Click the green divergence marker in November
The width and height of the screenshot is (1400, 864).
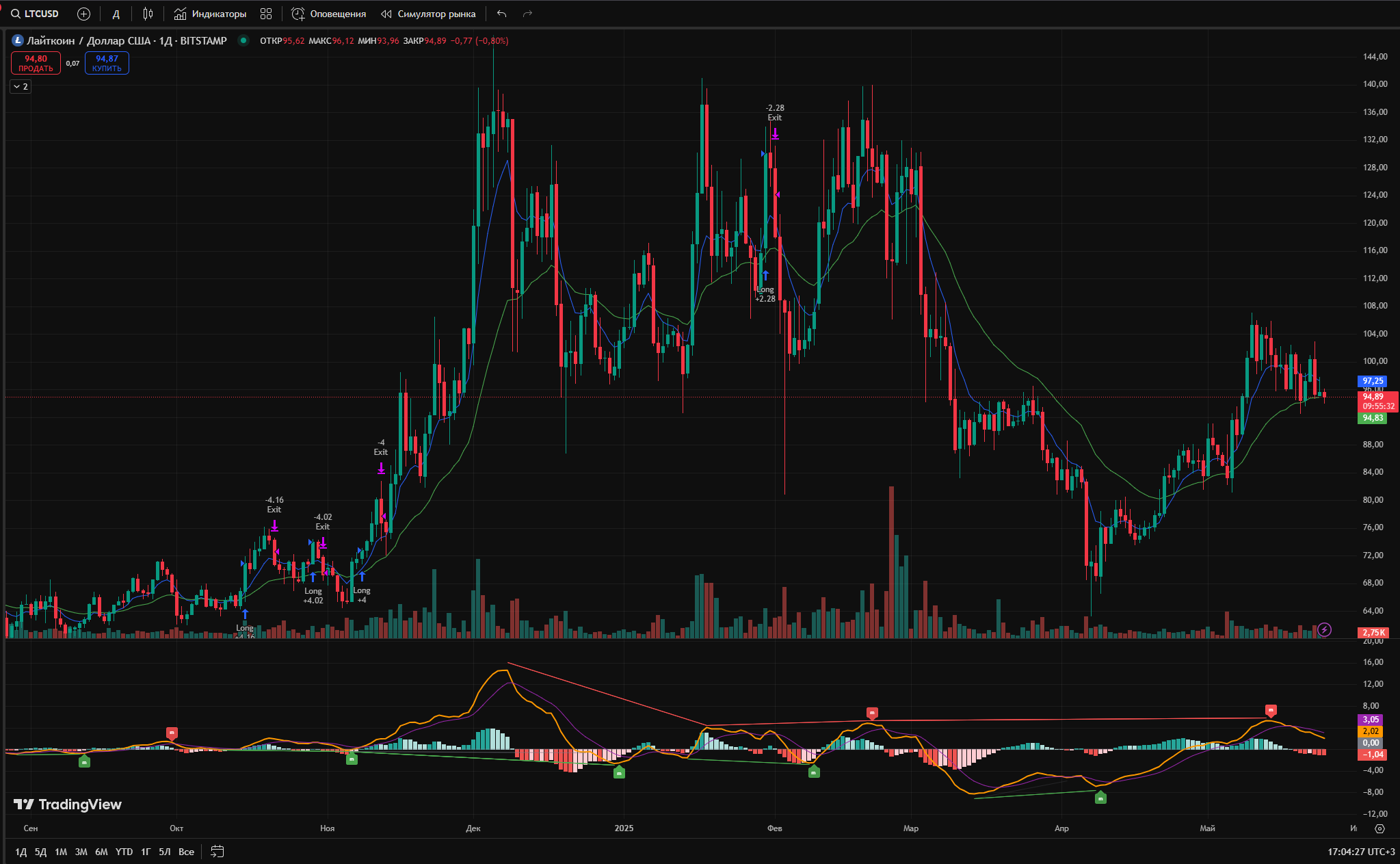tap(352, 759)
